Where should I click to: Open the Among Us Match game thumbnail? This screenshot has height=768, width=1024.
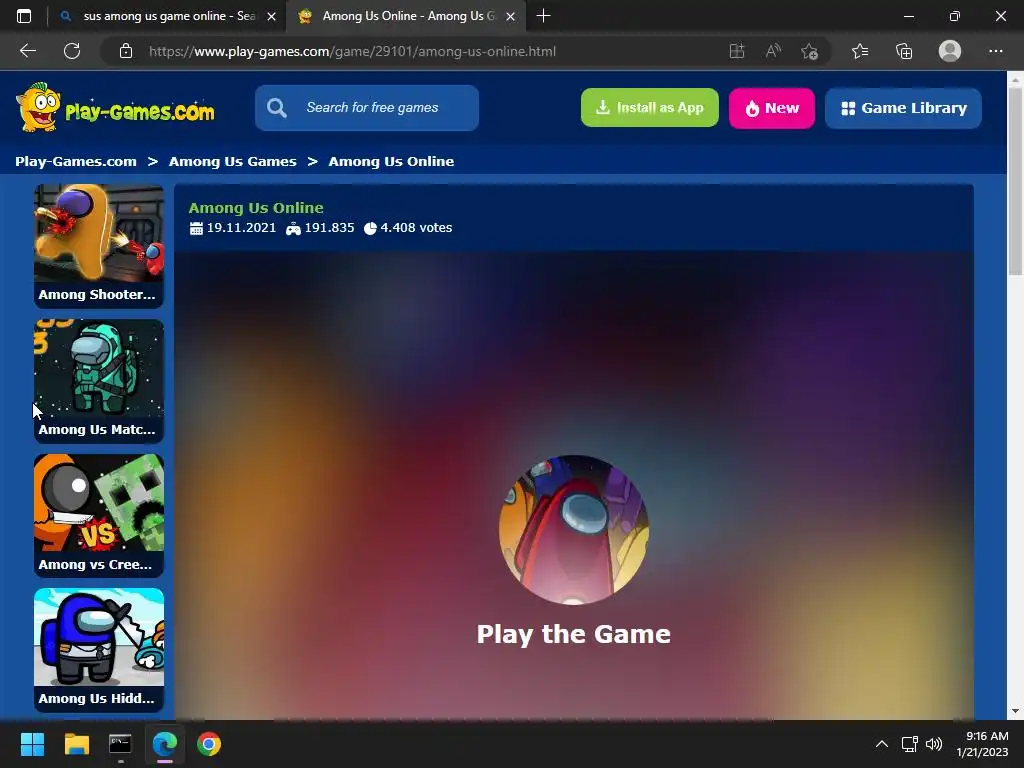click(99, 381)
